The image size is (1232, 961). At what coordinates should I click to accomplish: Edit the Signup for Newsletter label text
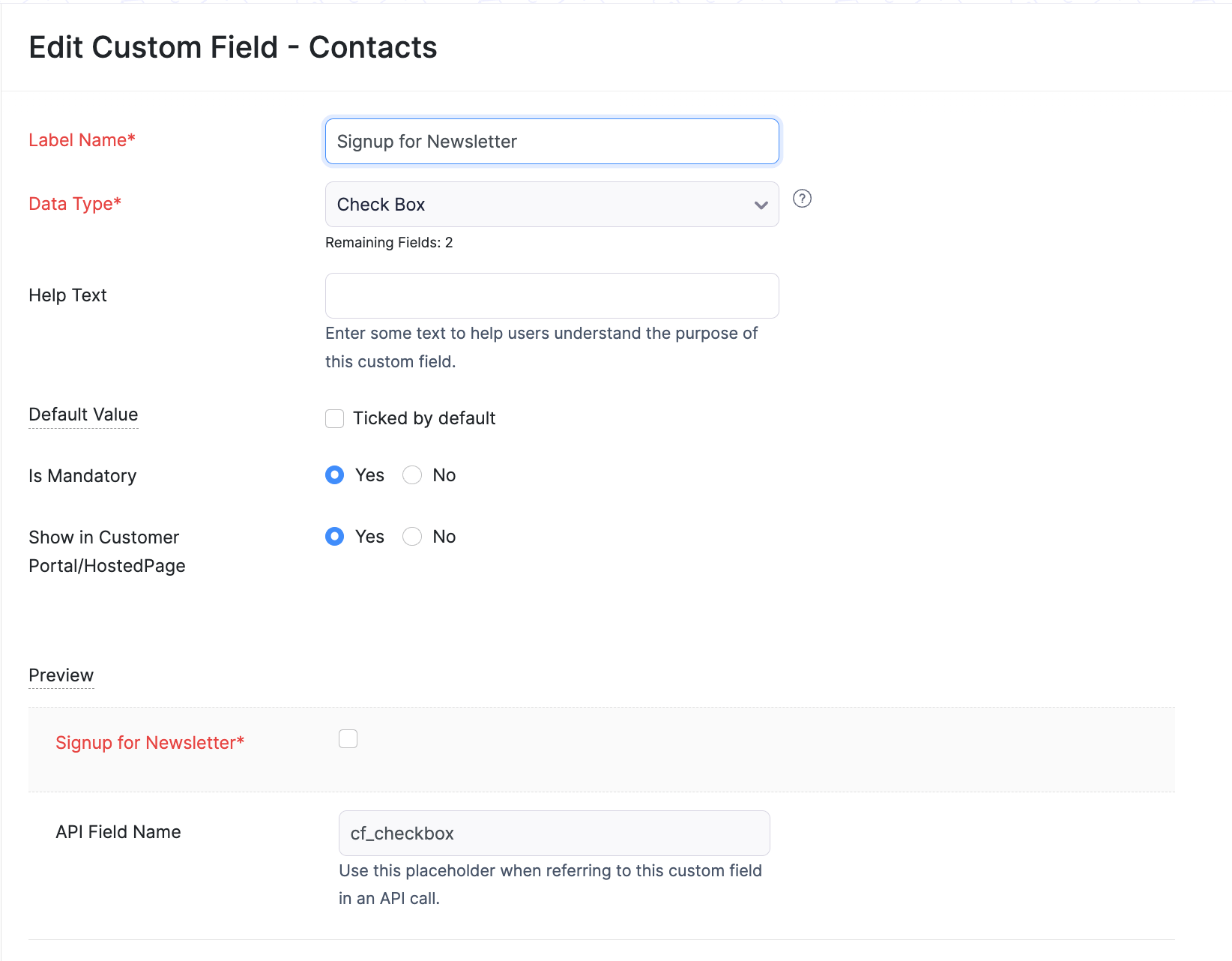pos(551,141)
